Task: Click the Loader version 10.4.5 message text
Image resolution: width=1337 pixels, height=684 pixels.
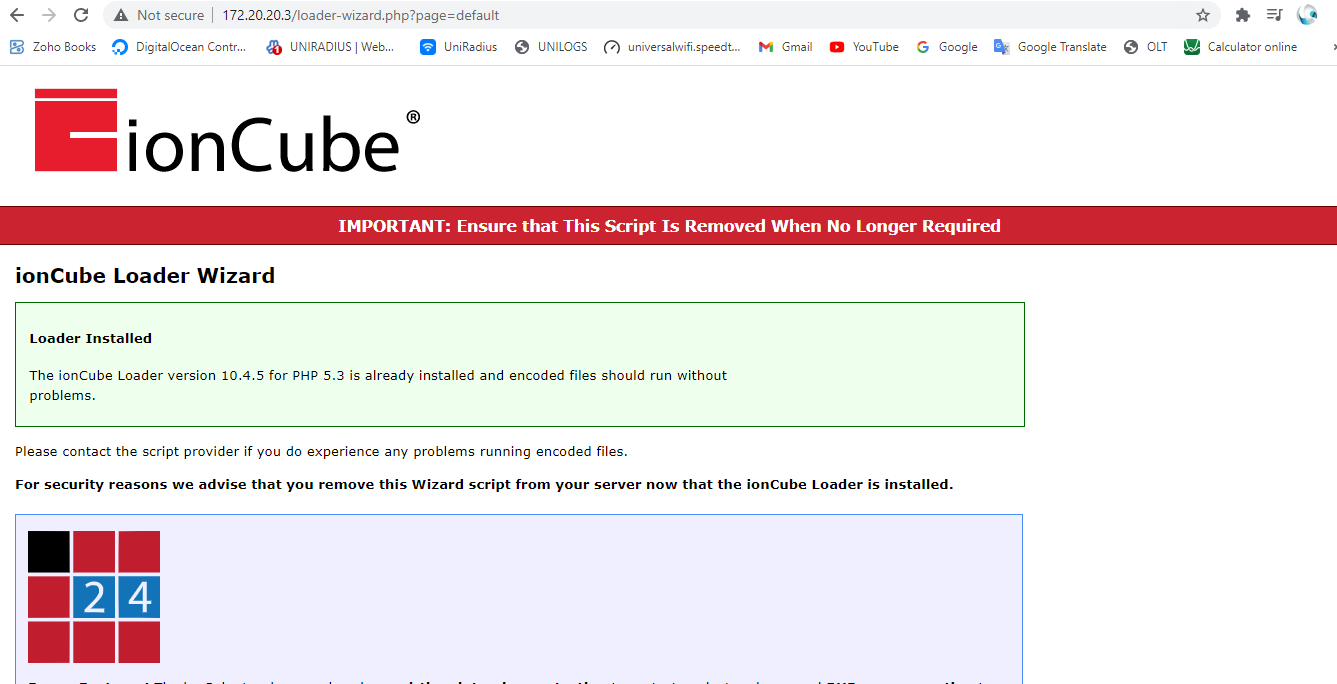Action: click(x=378, y=385)
